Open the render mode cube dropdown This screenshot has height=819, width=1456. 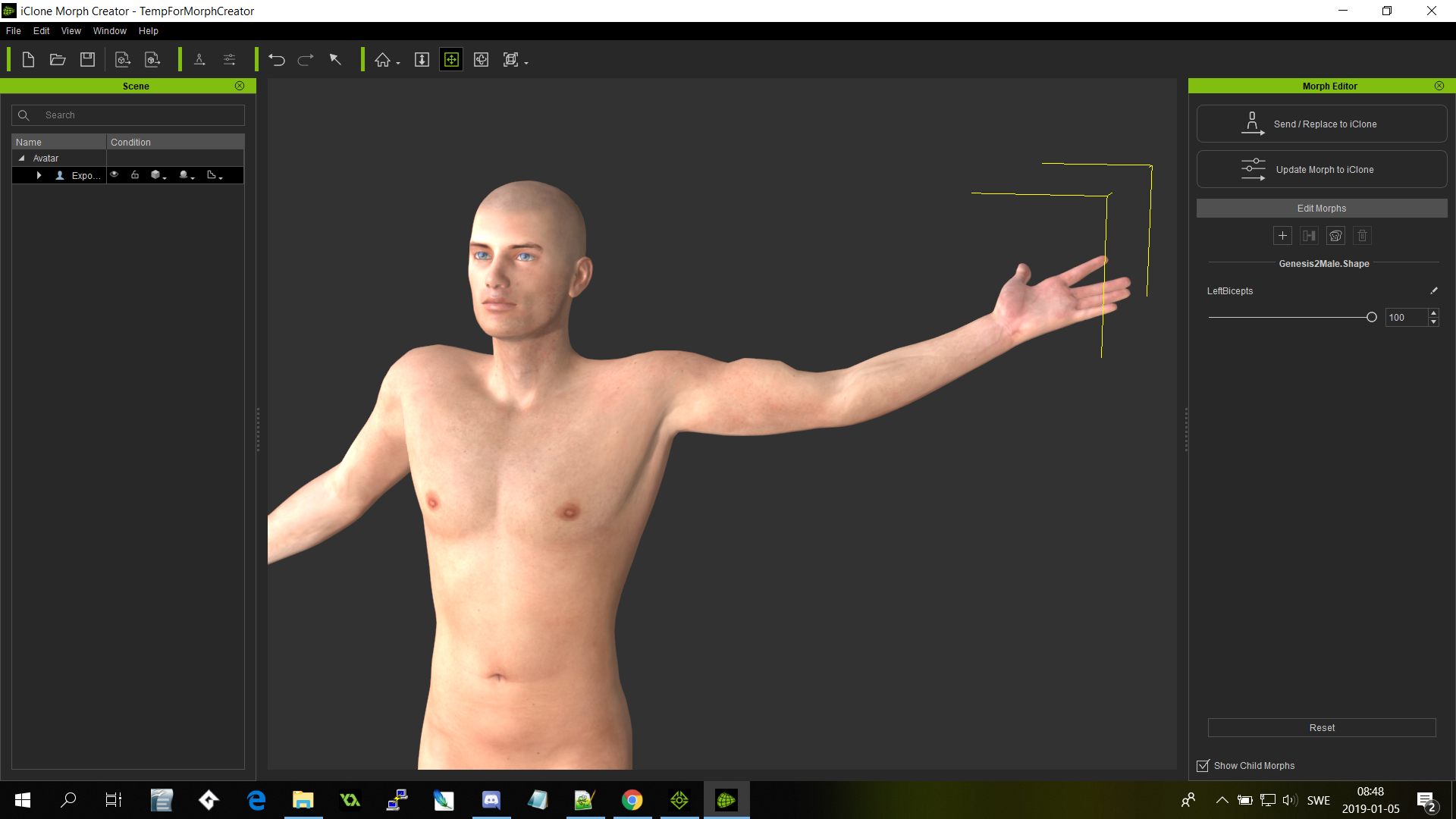(158, 175)
